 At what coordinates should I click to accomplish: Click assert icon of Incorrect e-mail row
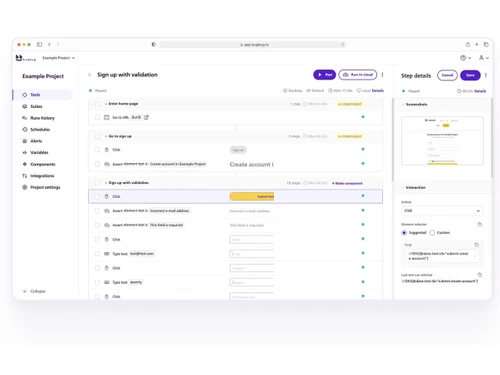(x=107, y=211)
